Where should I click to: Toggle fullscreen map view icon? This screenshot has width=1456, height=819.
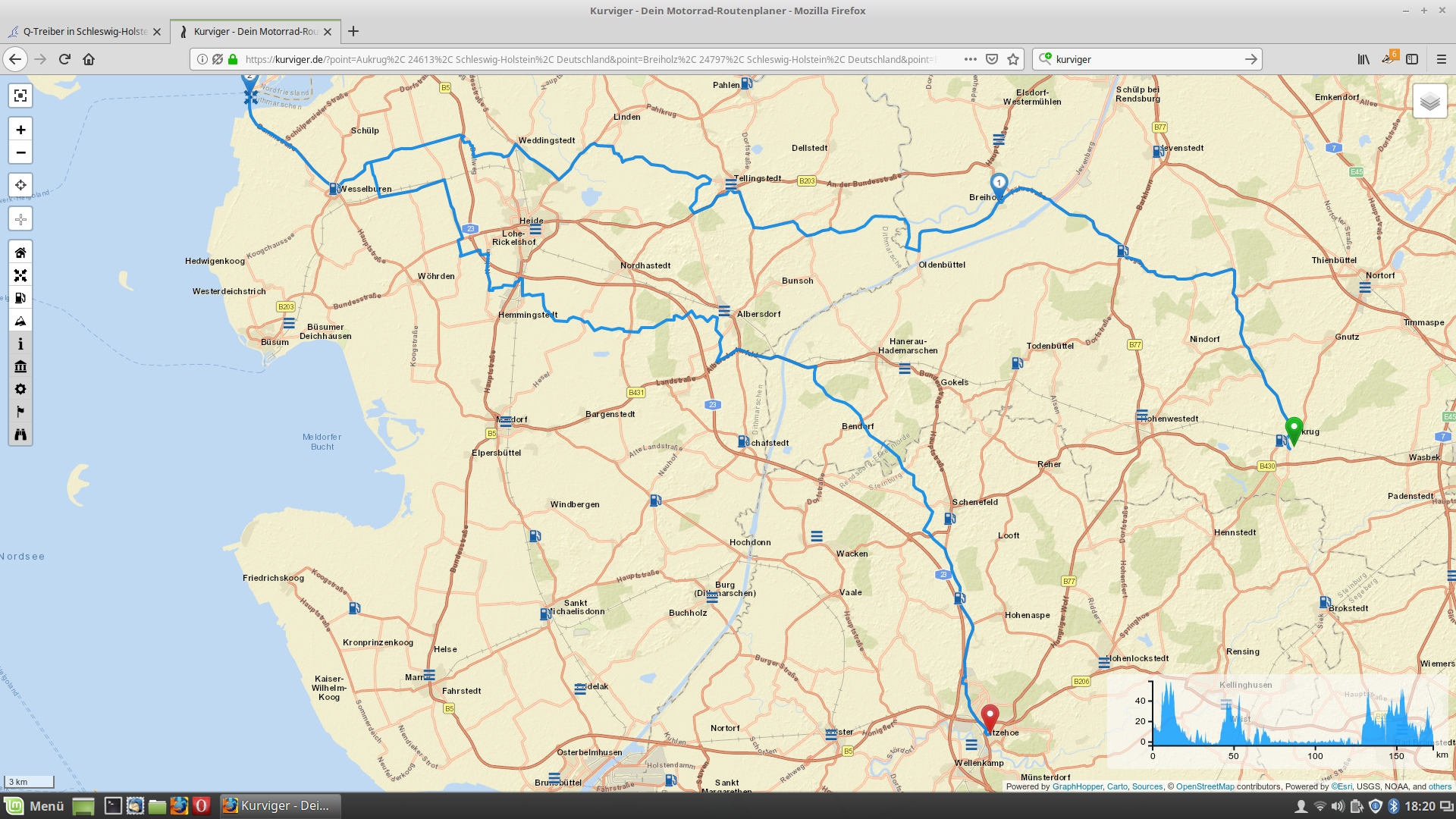point(20,96)
